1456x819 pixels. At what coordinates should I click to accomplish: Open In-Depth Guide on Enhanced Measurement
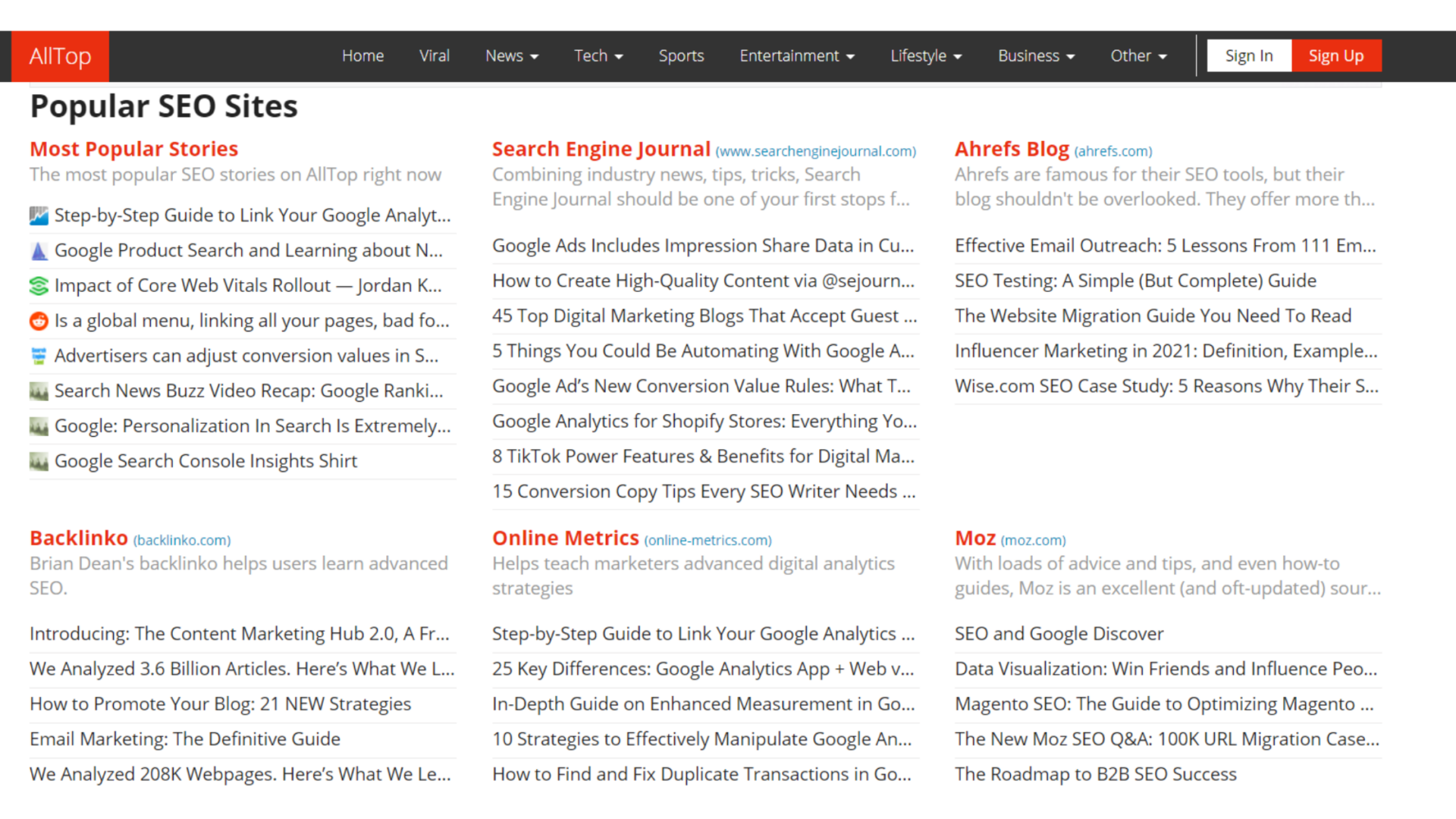(x=704, y=704)
